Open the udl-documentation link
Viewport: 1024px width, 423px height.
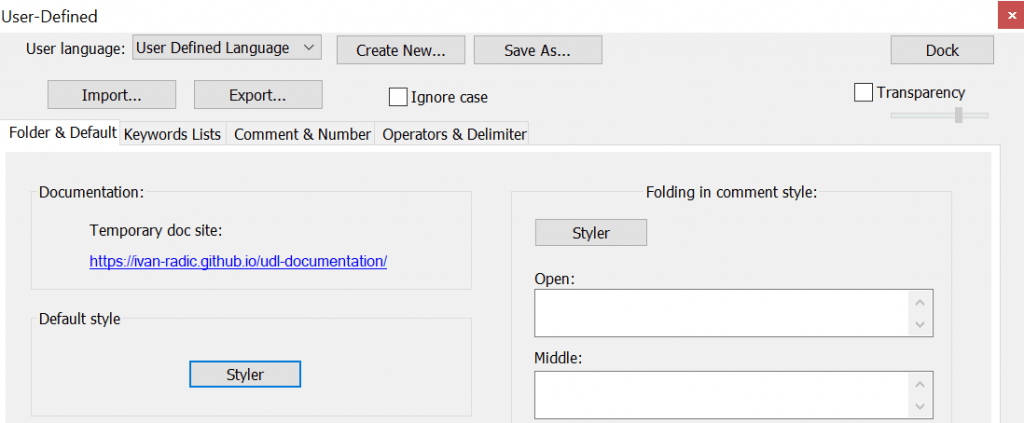pyautogui.click(x=238, y=261)
